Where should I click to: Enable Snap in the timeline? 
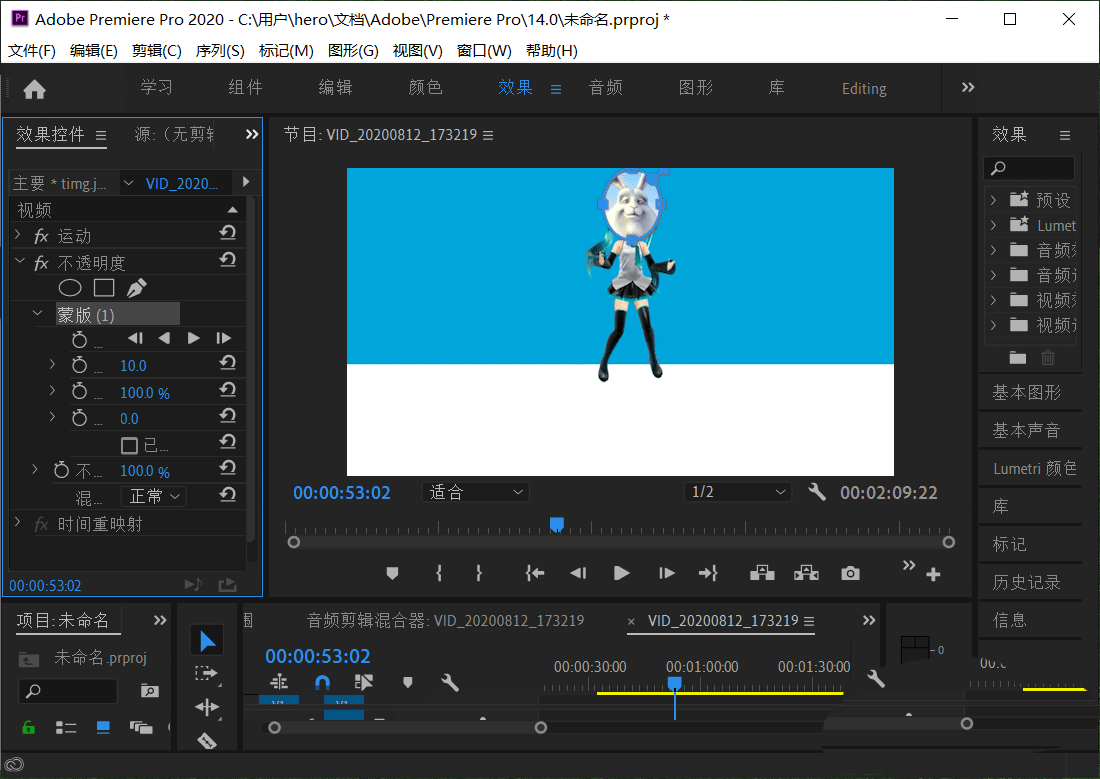(x=322, y=682)
